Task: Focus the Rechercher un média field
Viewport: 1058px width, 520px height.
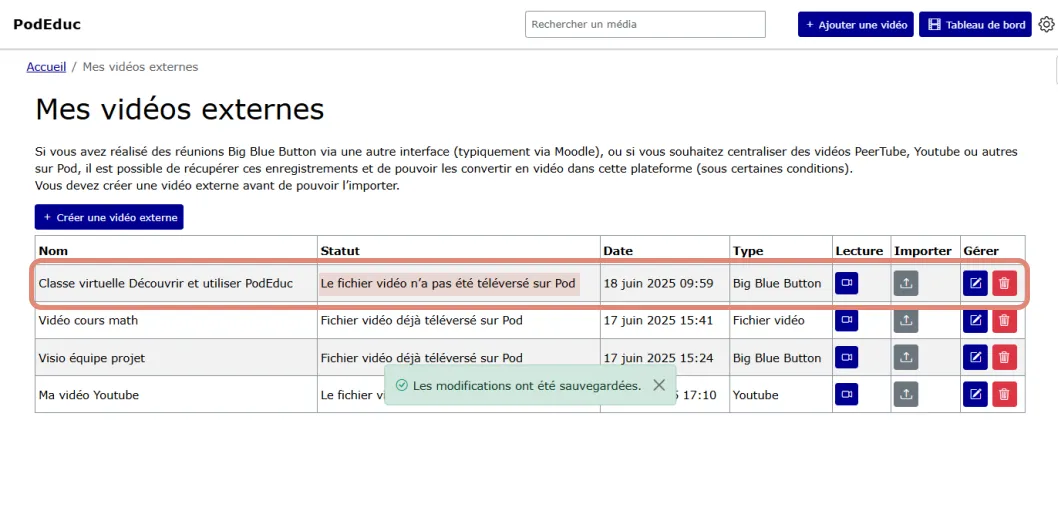Action: [x=645, y=24]
